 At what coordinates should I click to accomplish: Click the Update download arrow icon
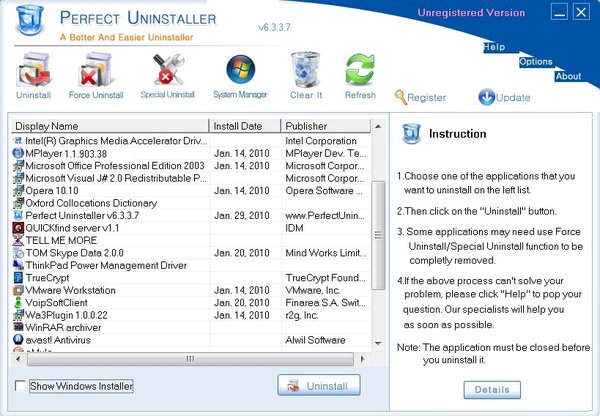[486, 97]
